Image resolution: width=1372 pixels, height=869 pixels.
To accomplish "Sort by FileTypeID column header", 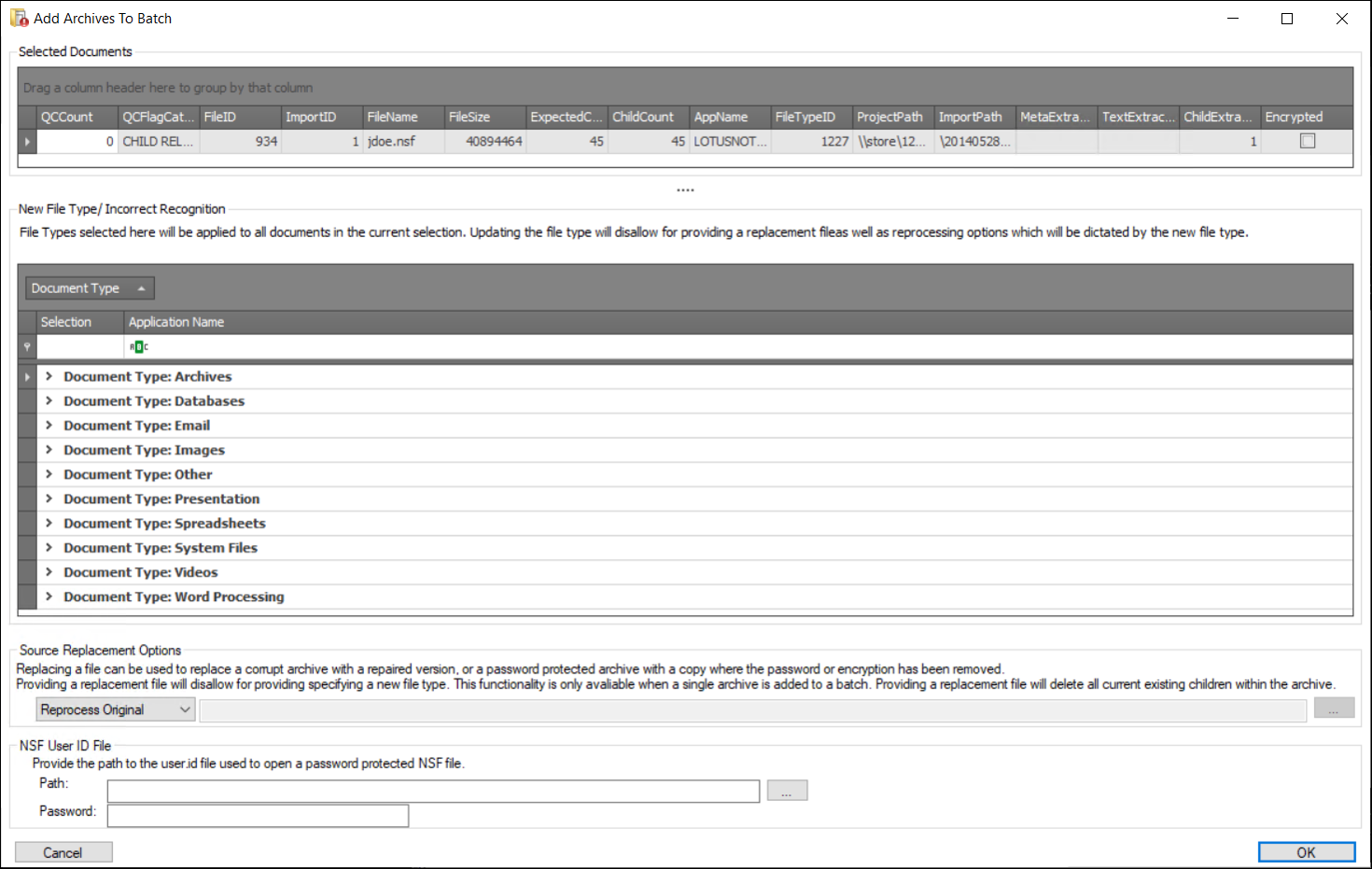I will pos(812,117).
